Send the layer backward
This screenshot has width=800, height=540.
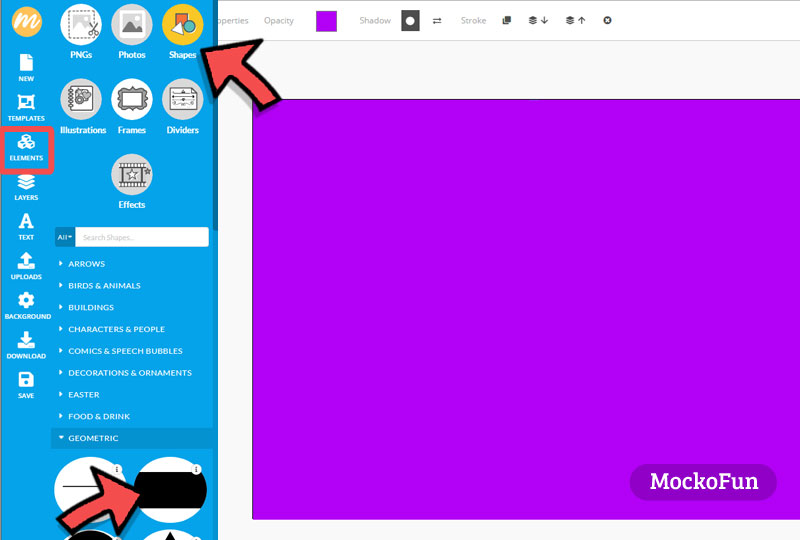pyautogui.click(x=538, y=20)
